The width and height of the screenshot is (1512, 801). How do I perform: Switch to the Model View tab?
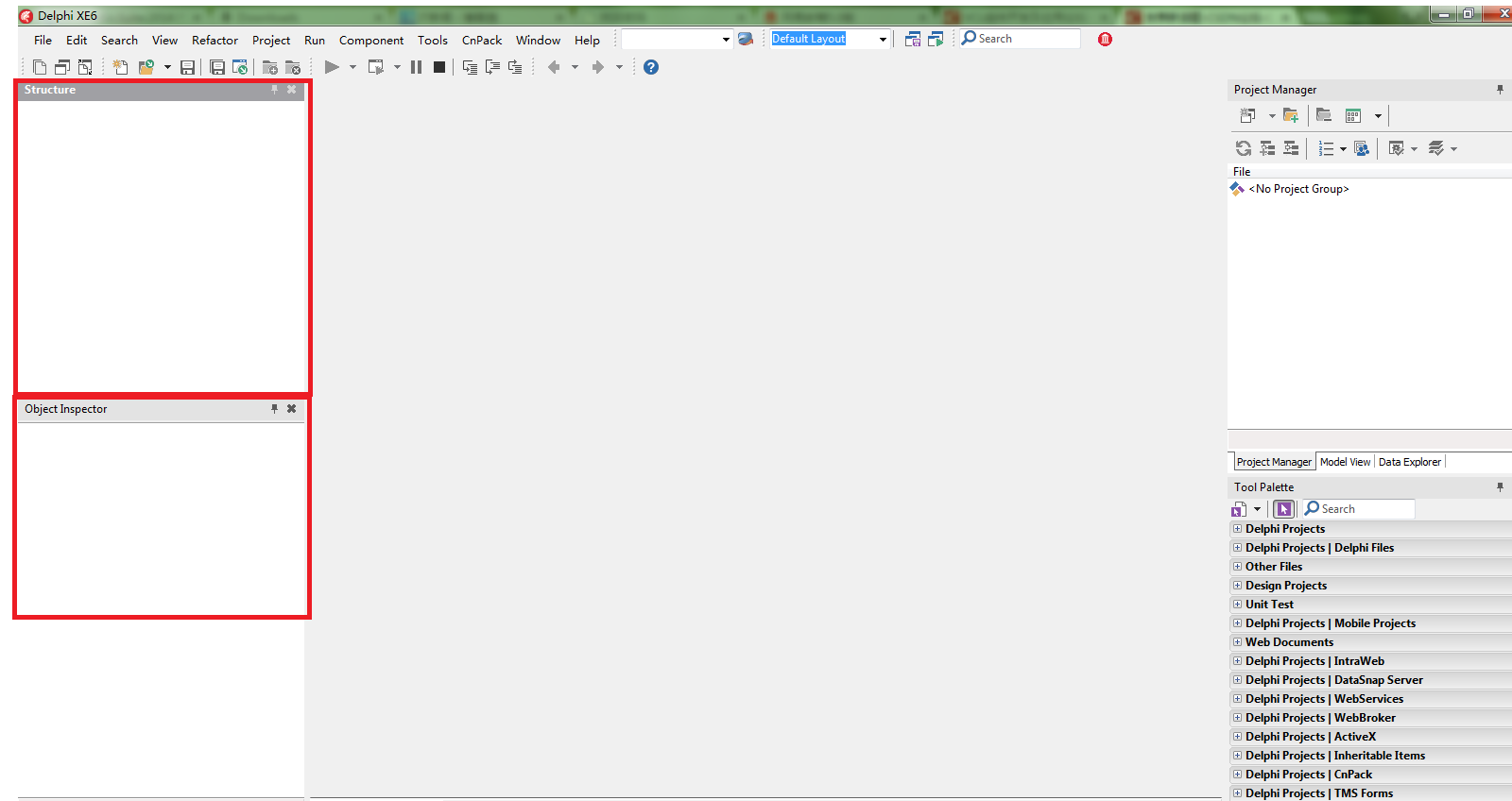click(x=1345, y=462)
